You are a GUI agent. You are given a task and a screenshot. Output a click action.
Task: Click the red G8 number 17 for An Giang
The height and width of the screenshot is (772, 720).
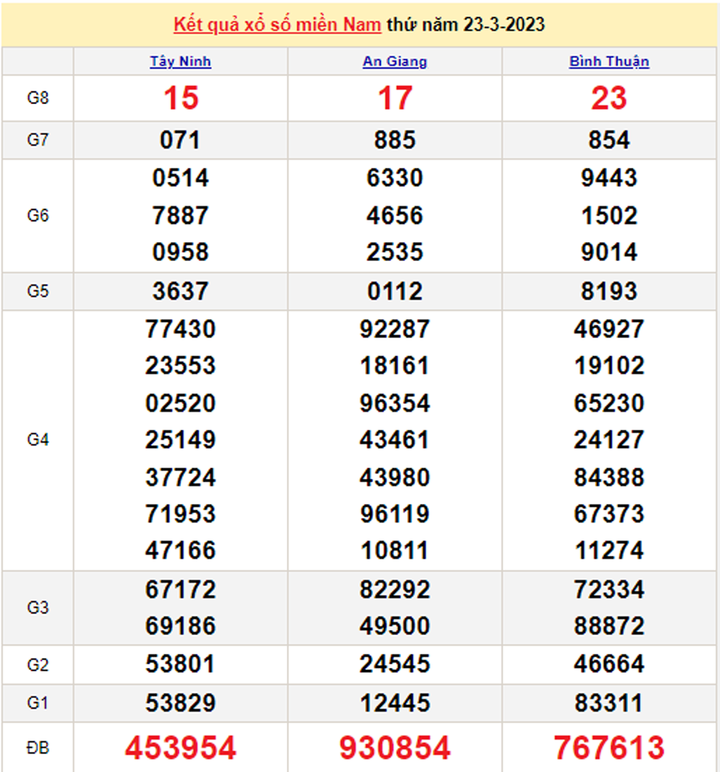click(x=395, y=98)
